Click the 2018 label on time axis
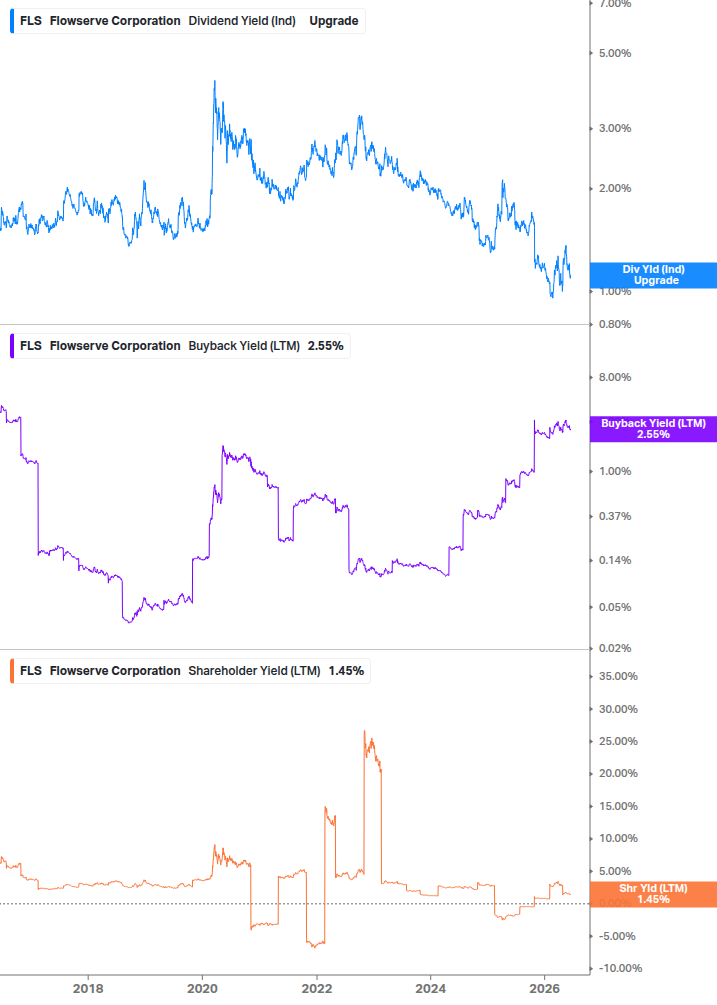 (88, 988)
